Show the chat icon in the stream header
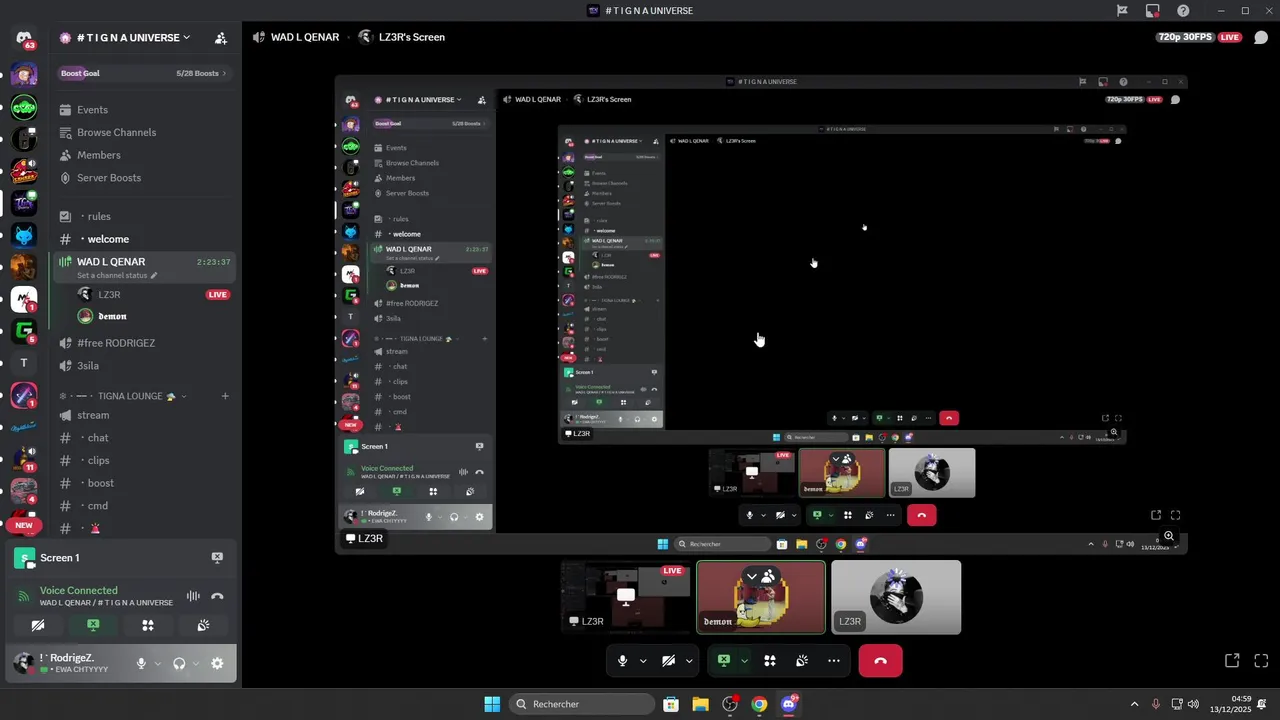This screenshot has width=1280, height=720. pos(1260,37)
